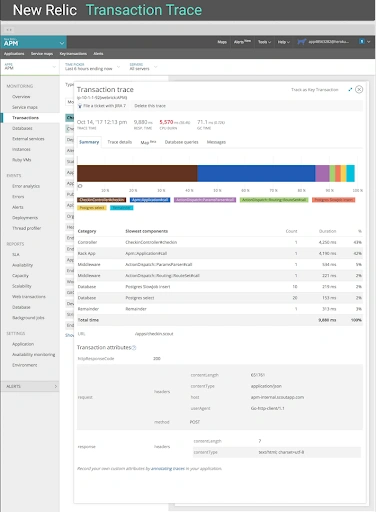Viewport: 376px width, 512px height.
Task: Click the /apps/checkin.scout URL value
Action: click(x=154, y=334)
